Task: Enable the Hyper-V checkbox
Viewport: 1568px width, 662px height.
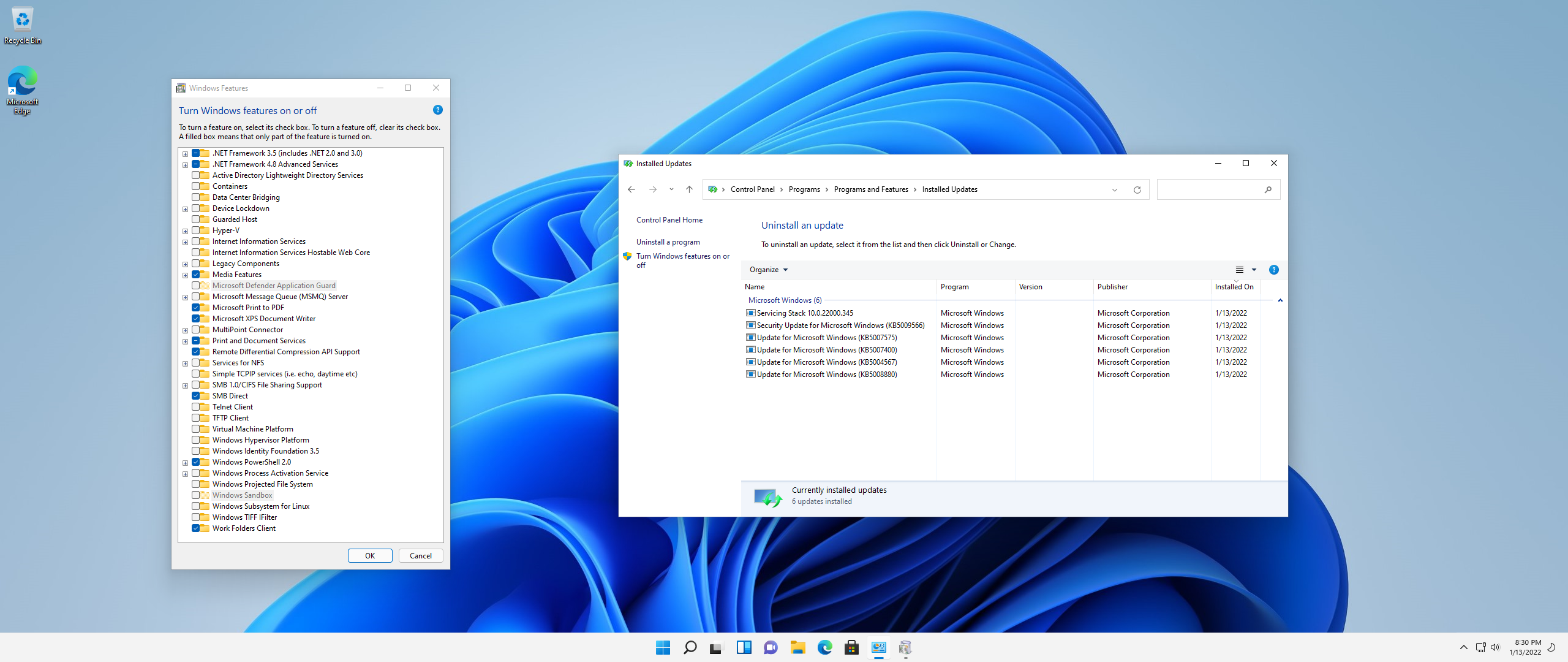Action: [195, 230]
